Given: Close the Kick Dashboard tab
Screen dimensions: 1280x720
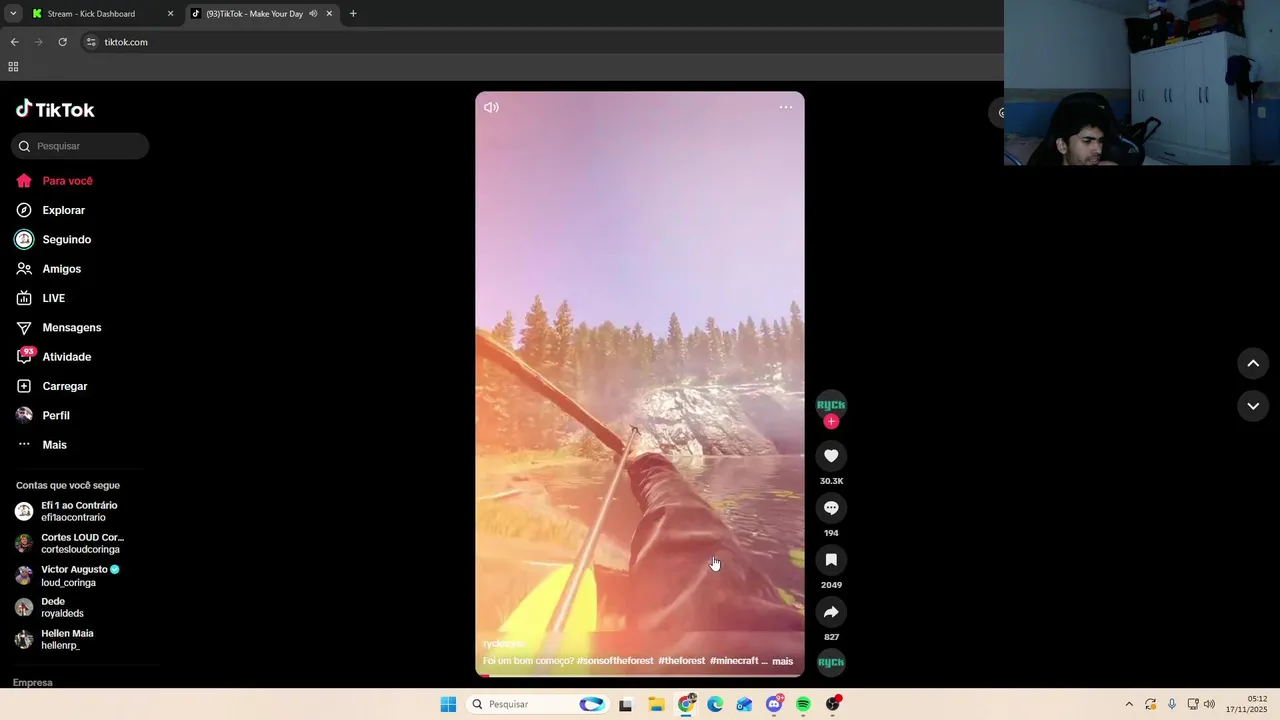Looking at the screenshot, I should (170, 14).
